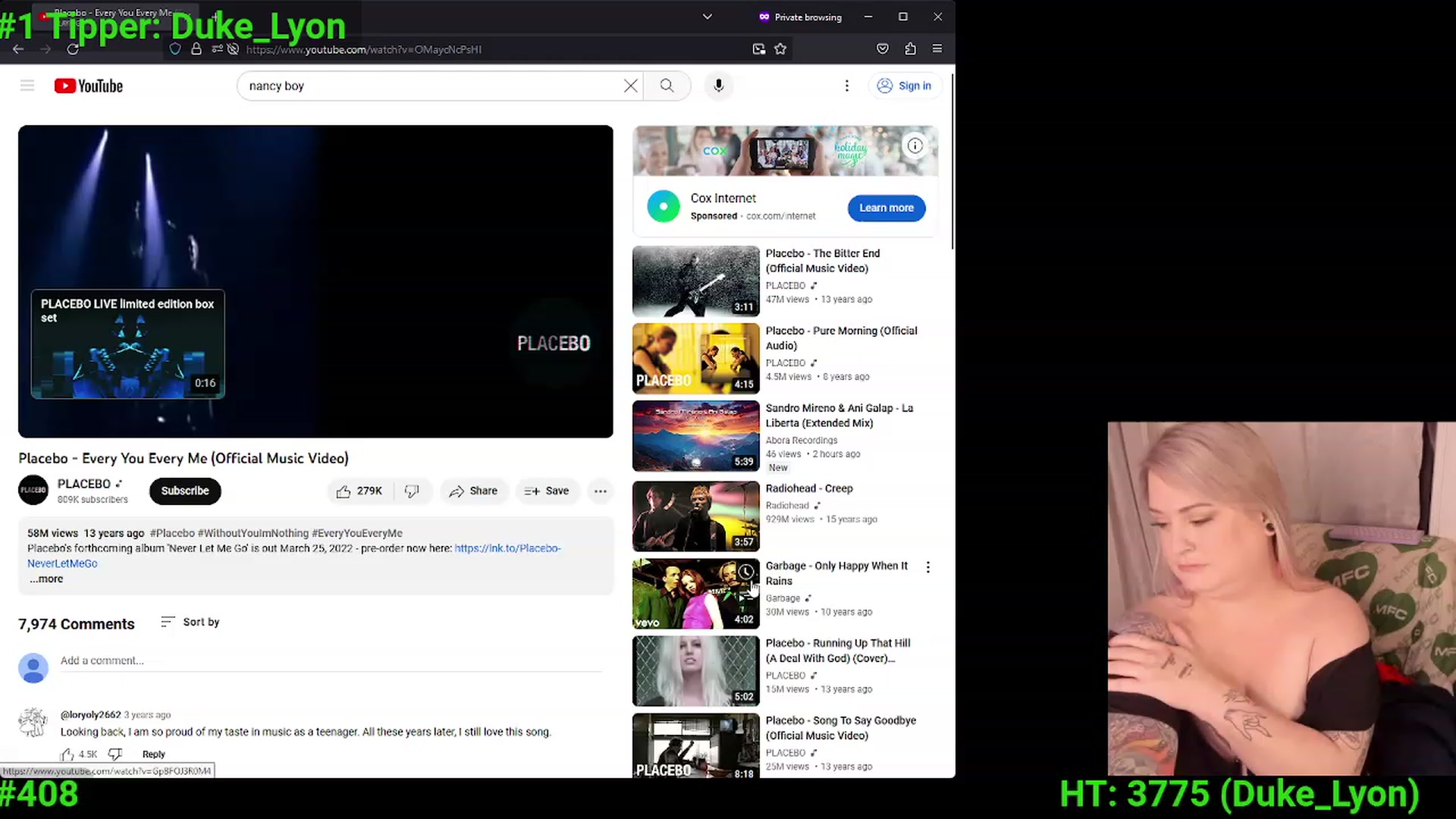Open Sandro Mireno La Liberta thumbnail
The height and width of the screenshot is (819, 1456).
tap(696, 435)
